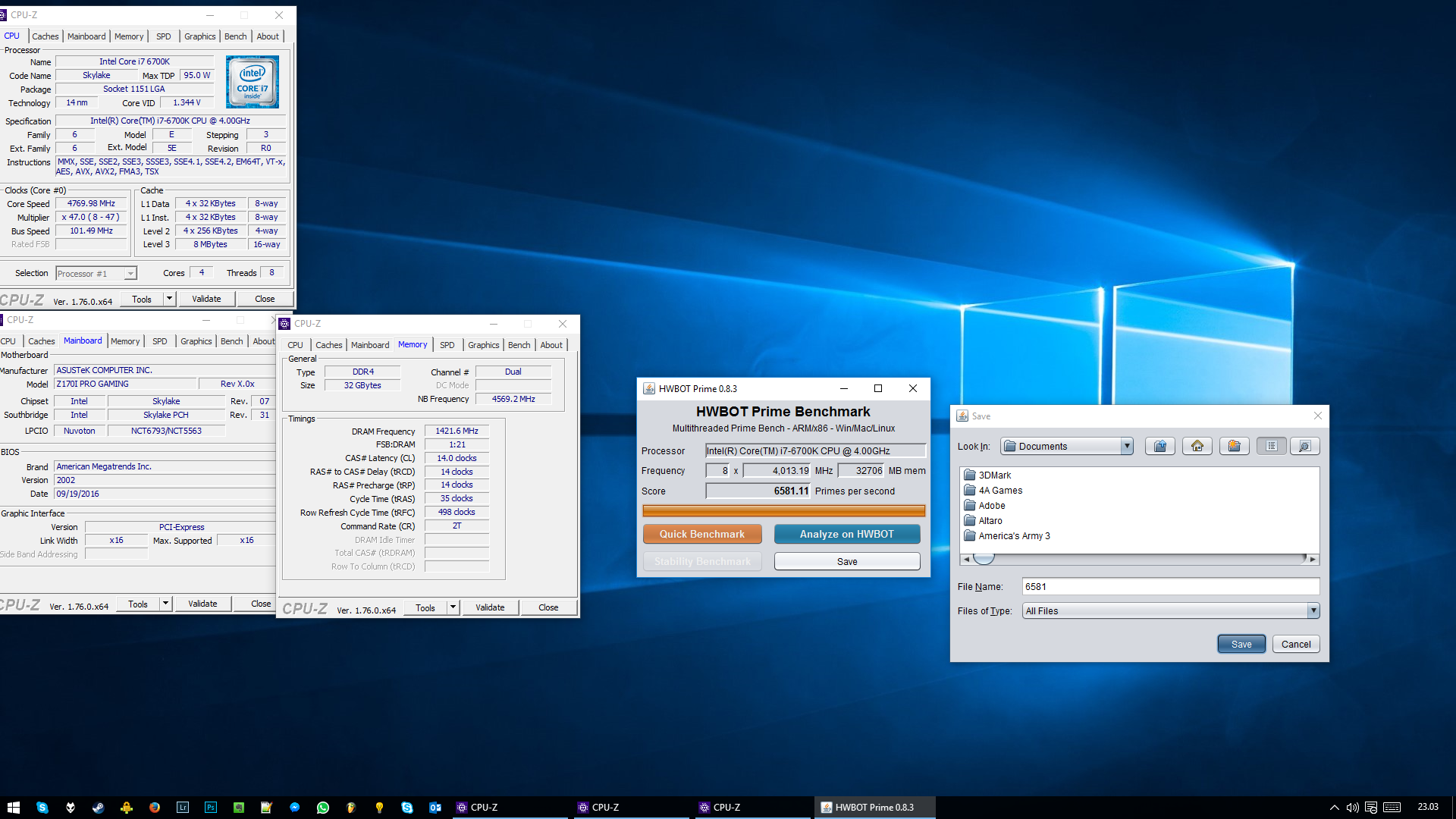Open the volume control in system tray
This screenshot has width=1456, height=819.
[x=1353, y=808]
